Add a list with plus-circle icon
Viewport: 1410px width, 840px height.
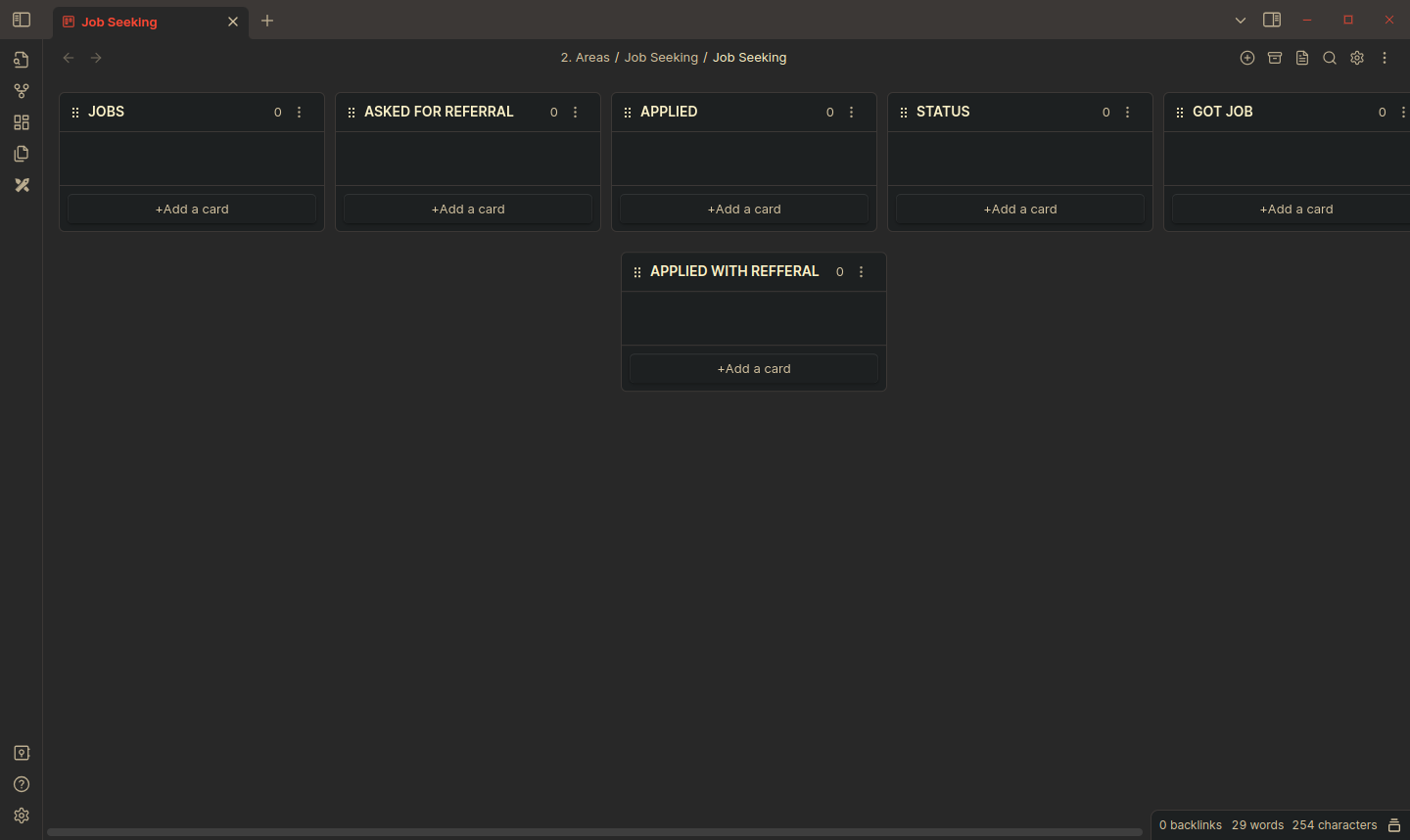click(x=1247, y=58)
